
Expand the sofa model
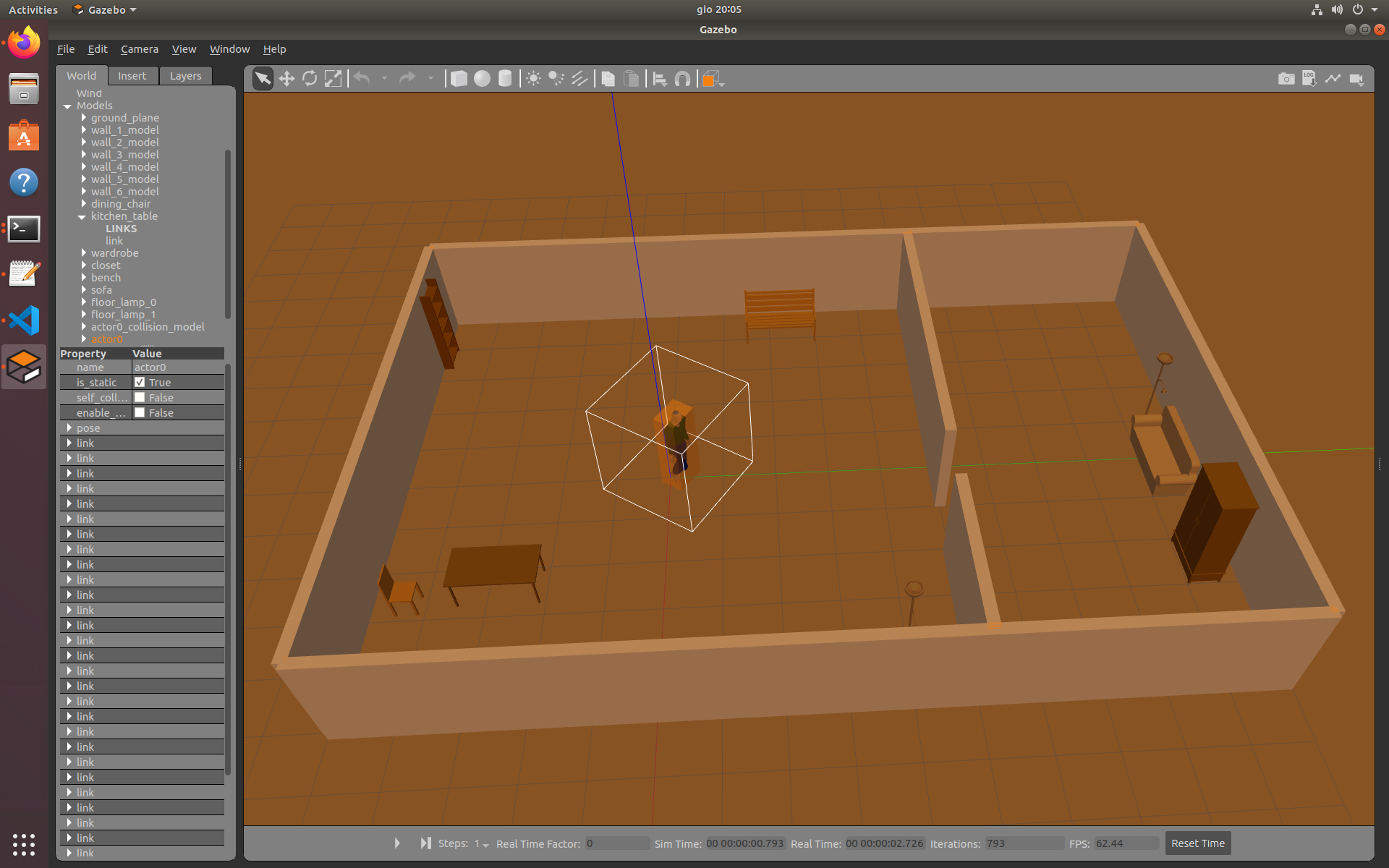pyautogui.click(x=84, y=289)
